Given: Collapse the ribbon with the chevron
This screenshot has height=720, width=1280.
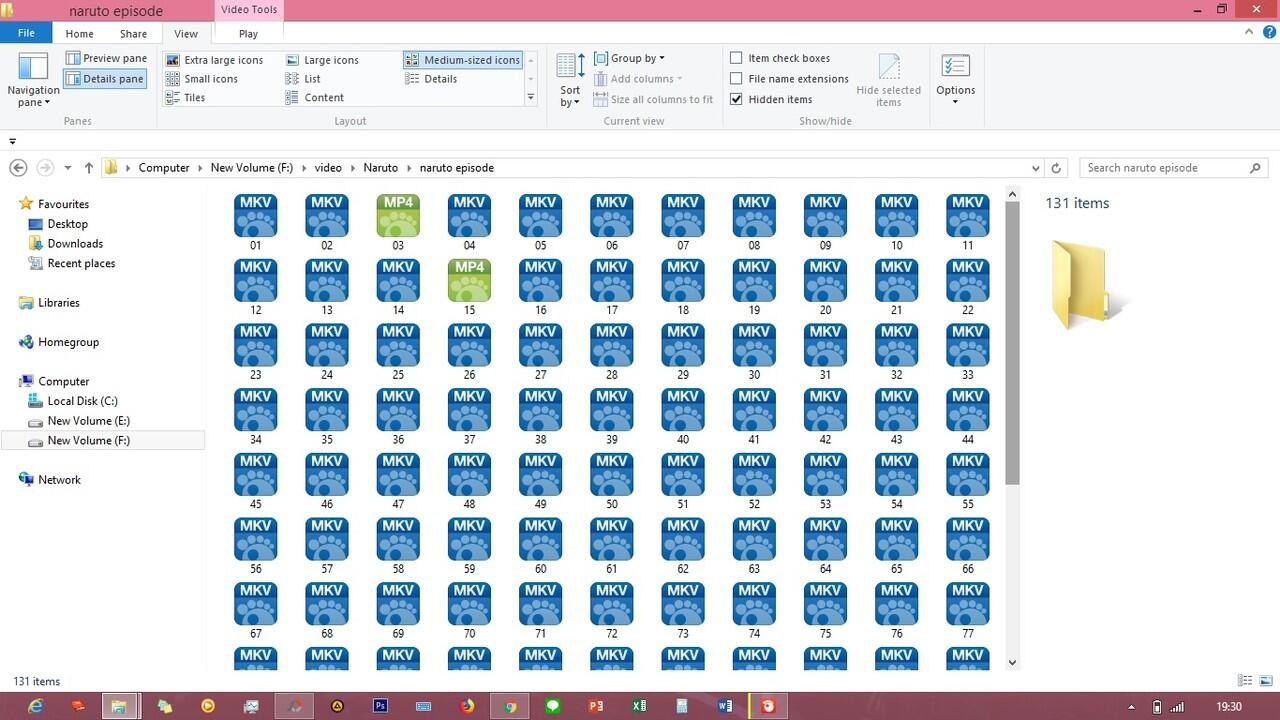Looking at the screenshot, I should (x=1247, y=32).
